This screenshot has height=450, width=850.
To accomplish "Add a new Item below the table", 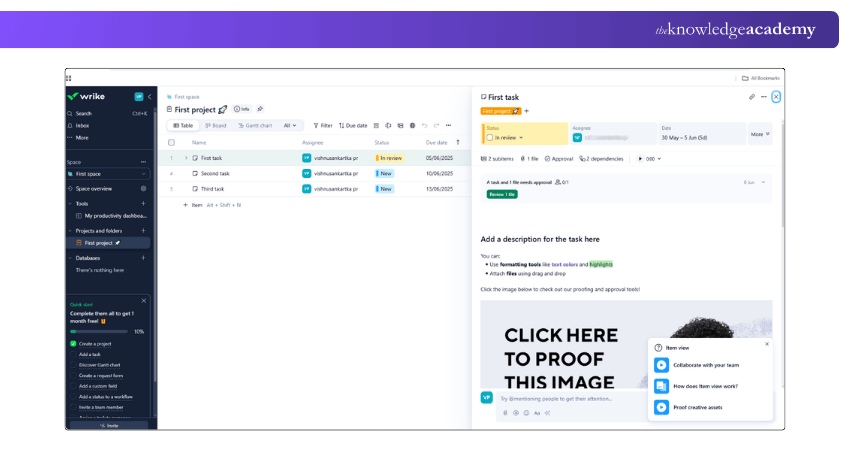I will pos(192,205).
